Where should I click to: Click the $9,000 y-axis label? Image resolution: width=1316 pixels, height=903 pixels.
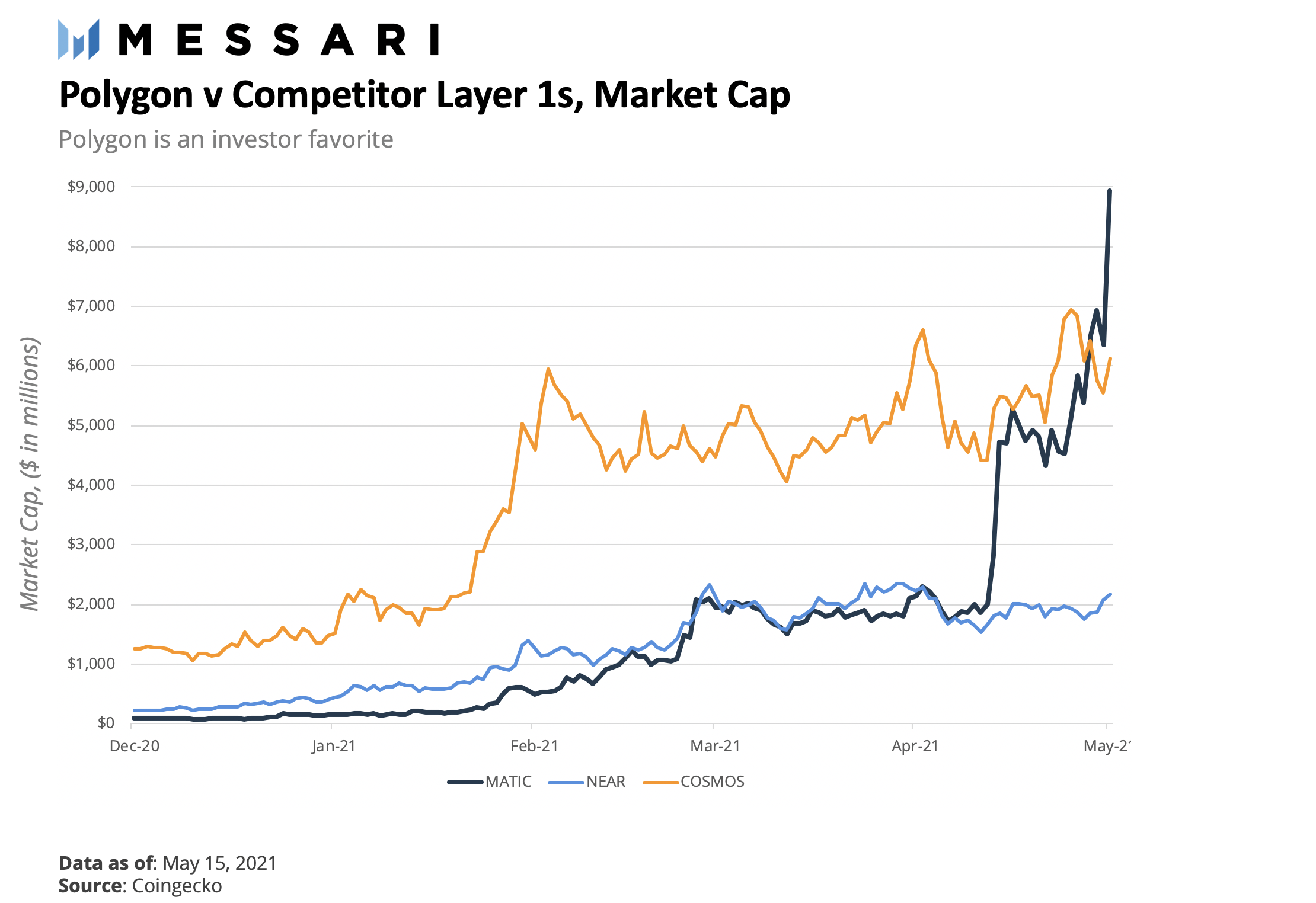[91, 187]
